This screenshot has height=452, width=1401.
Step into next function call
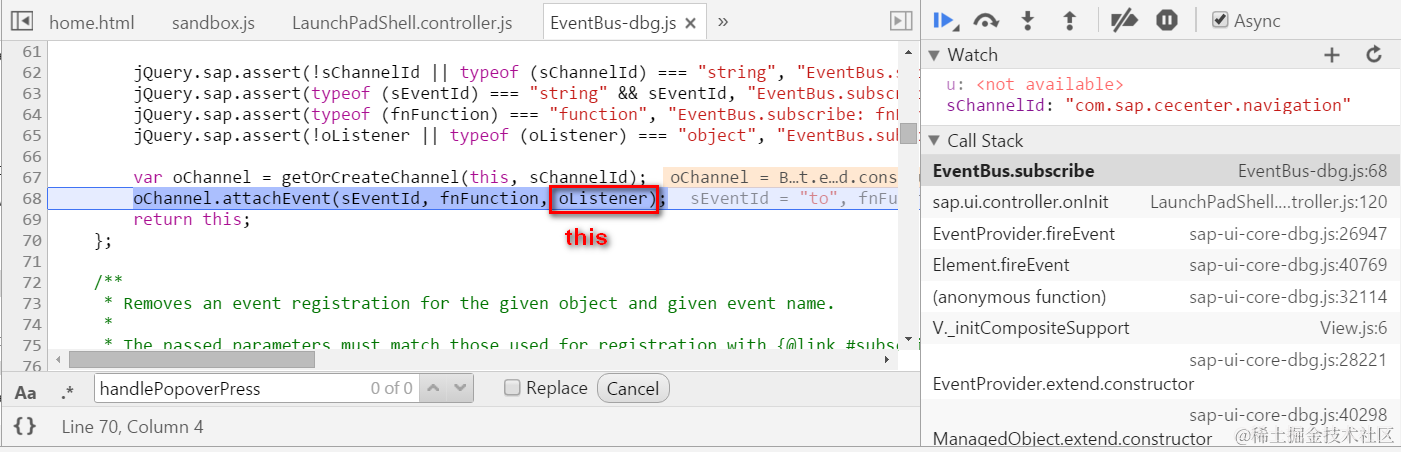(x=1028, y=20)
